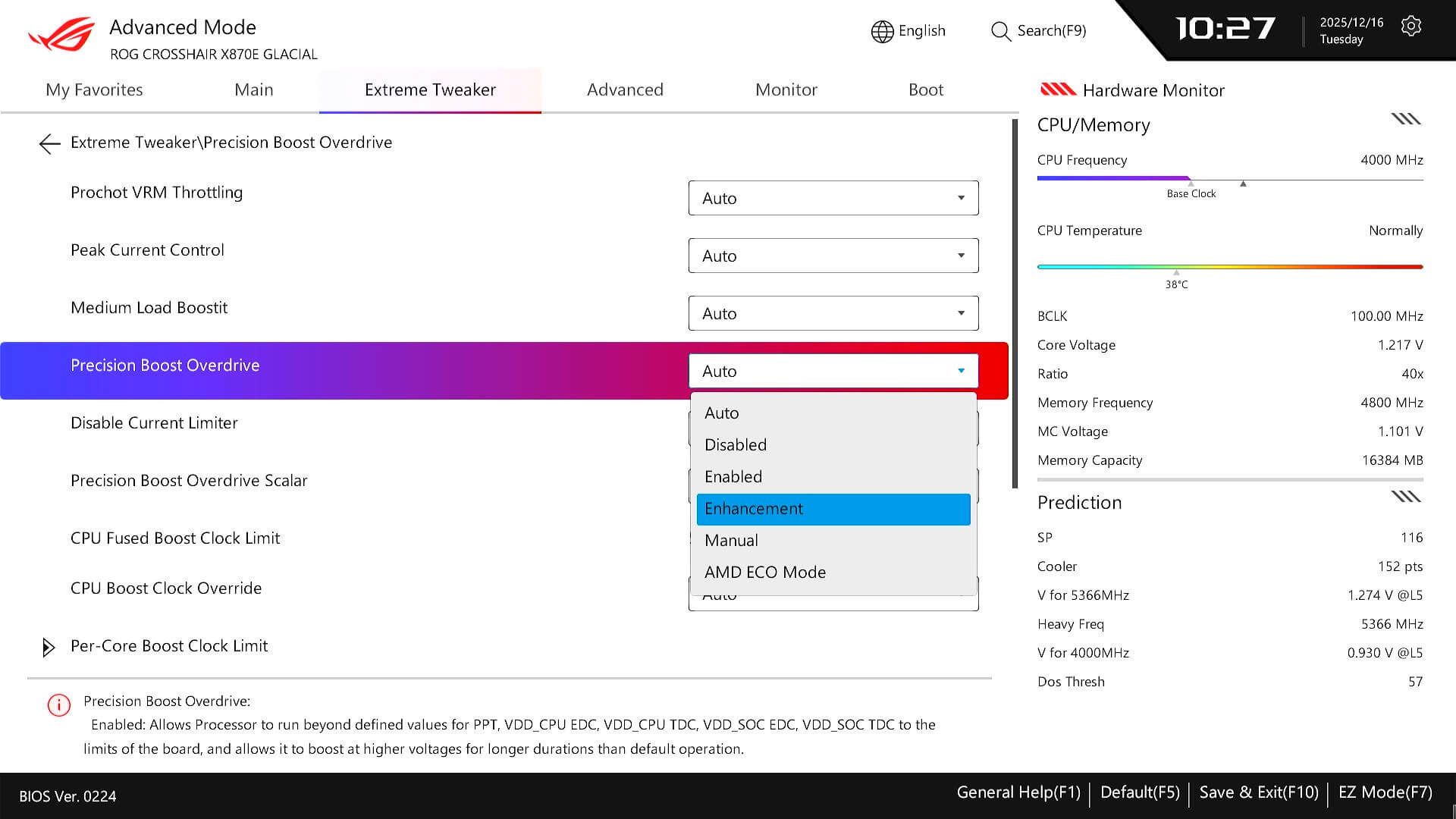Click the back arrow beside the Precision Boost Overdrive breadcrumb
This screenshot has width=1456, height=819.
(x=49, y=143)
